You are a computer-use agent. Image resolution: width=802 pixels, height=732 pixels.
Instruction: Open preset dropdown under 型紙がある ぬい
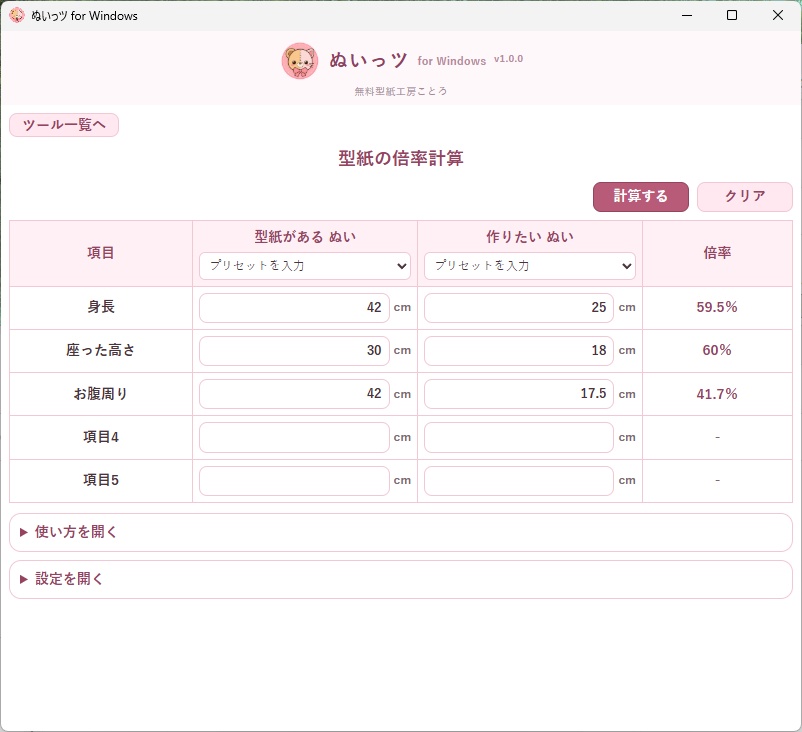[305, 265]
